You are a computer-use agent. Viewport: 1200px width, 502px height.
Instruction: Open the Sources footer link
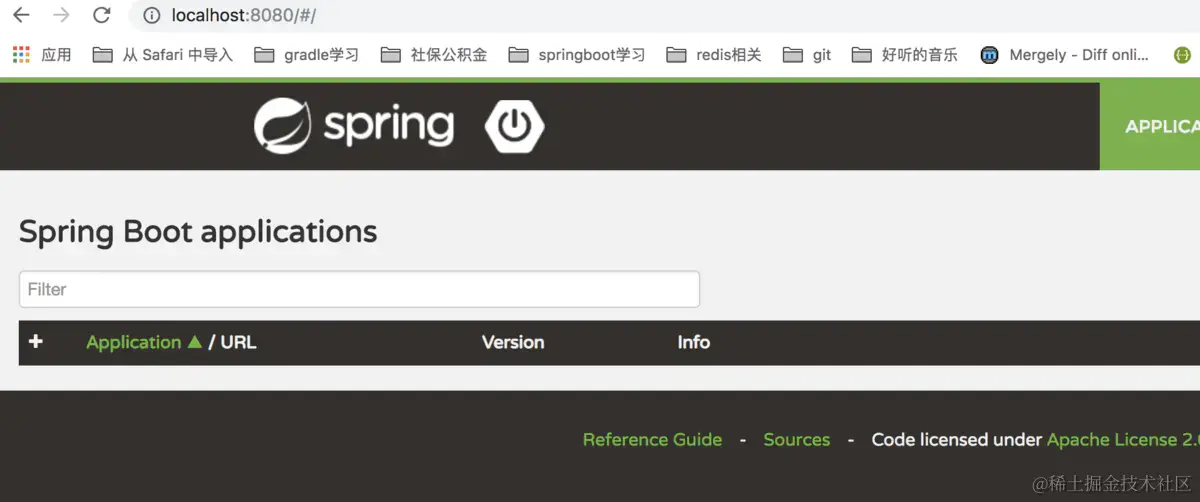click(797, 439)
